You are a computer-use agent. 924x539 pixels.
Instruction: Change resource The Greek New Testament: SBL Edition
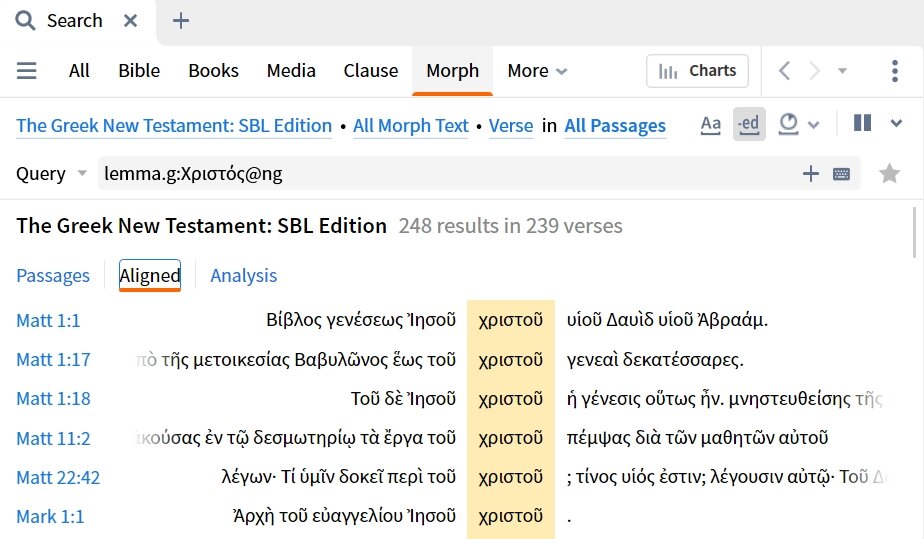[174, 125]
